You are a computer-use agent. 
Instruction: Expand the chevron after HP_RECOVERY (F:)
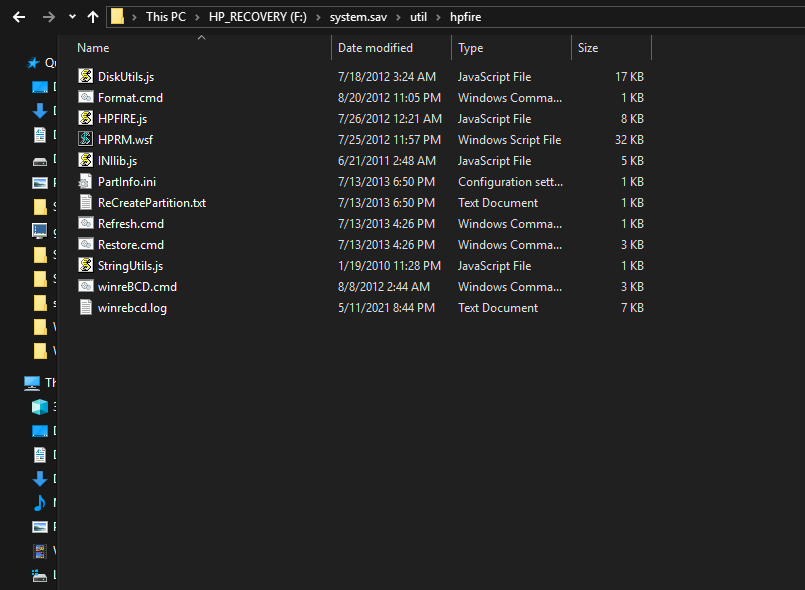point(318,17)
